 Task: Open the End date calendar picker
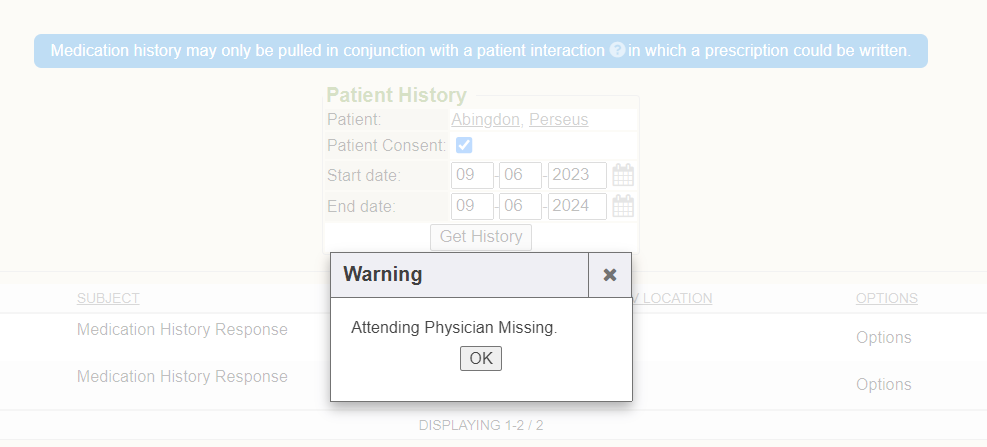(x=623, y=207)
